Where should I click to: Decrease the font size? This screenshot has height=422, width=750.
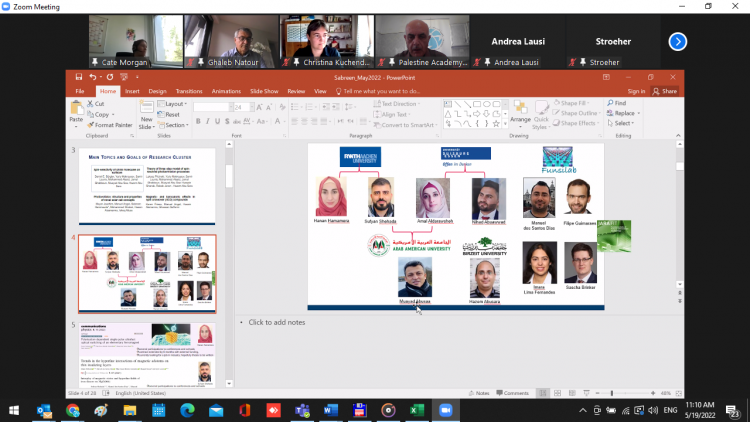tap(269, 107)
